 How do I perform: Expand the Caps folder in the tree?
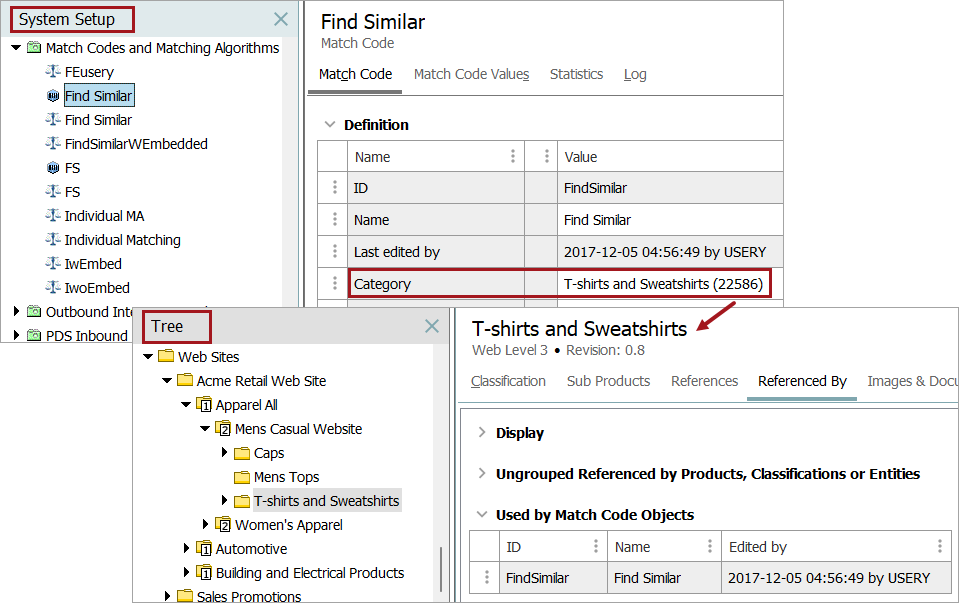coord(225,453)
